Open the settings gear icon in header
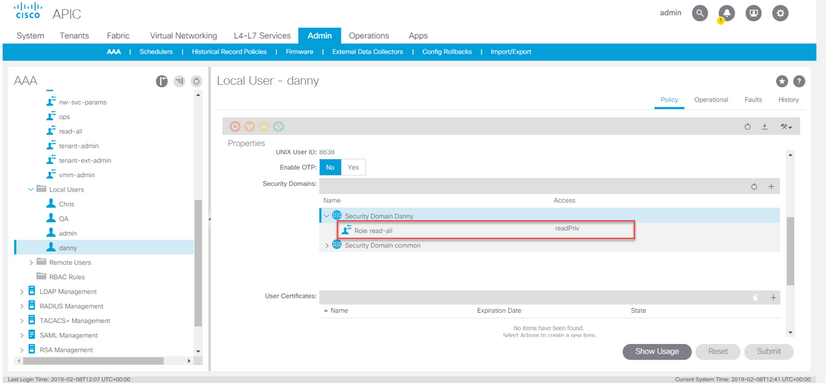 (780, 14)
